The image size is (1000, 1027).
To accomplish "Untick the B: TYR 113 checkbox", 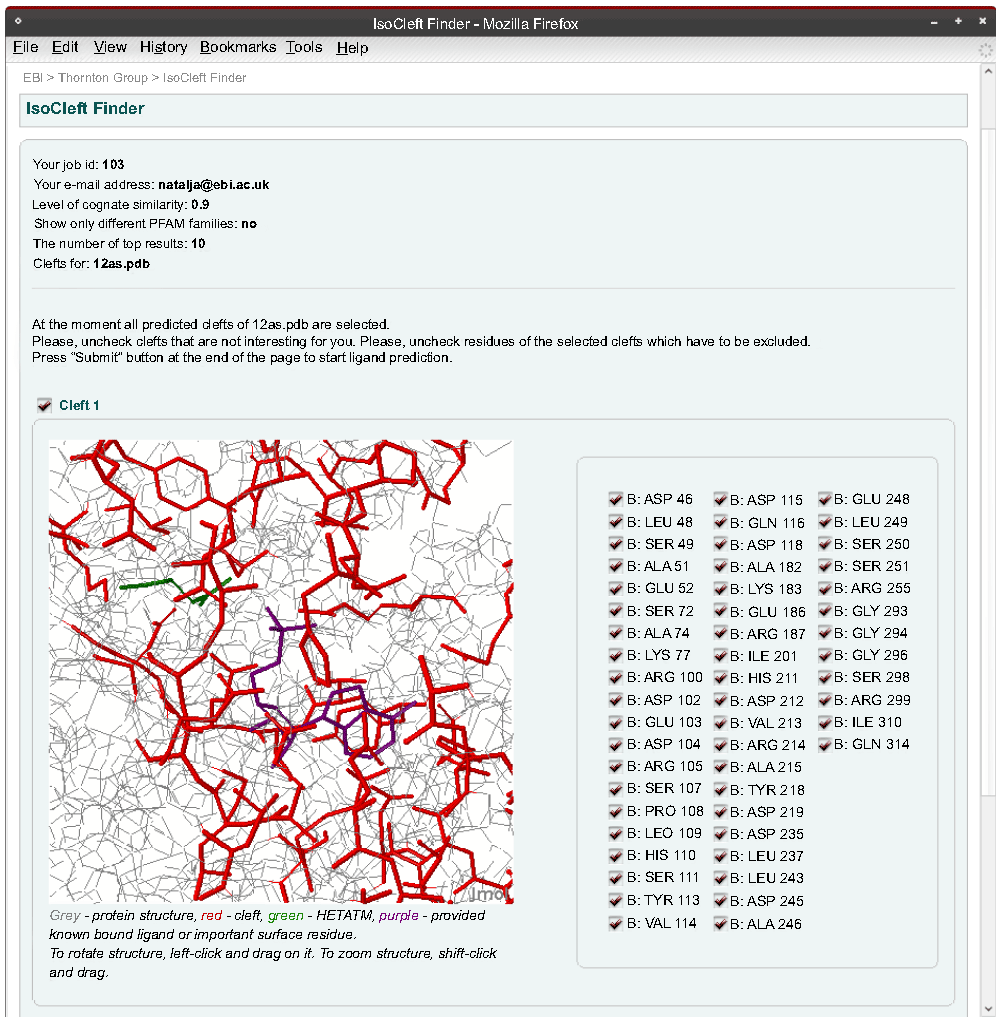I will click(616, 900).
